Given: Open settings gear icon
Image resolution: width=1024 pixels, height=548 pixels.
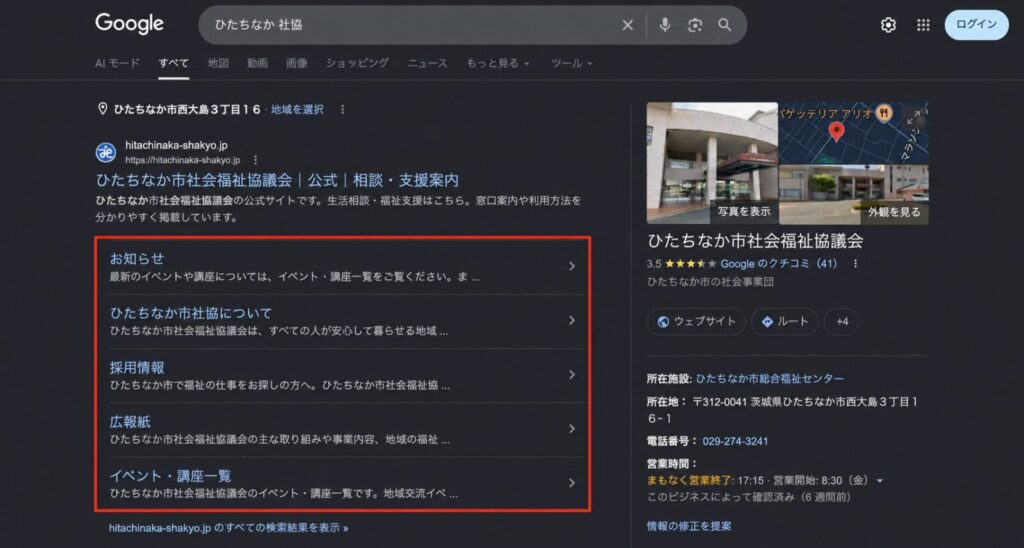Looking at the screenshot, I should point(888,25).
